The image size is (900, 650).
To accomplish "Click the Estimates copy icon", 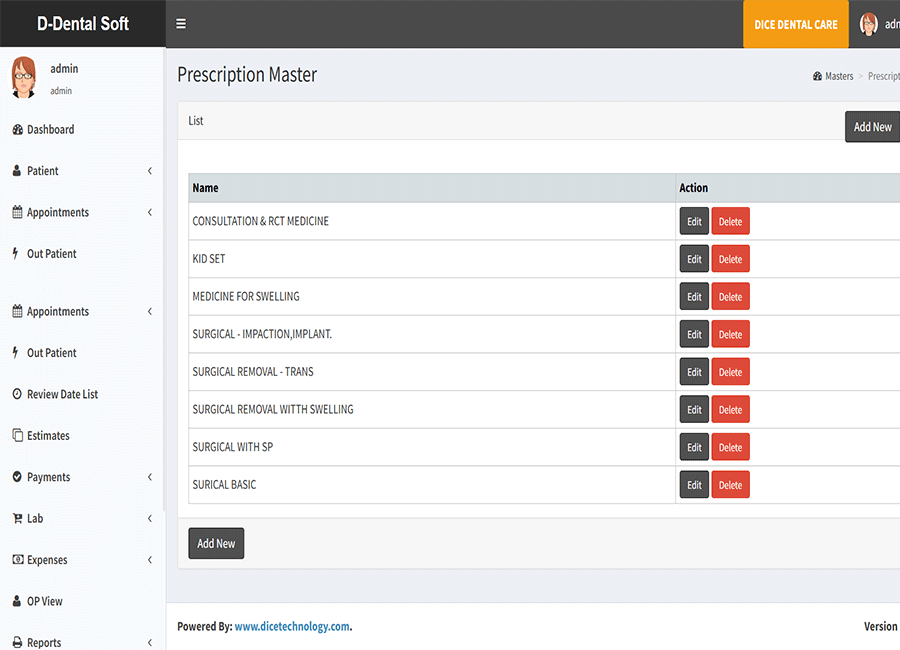I will click(17, 436).
